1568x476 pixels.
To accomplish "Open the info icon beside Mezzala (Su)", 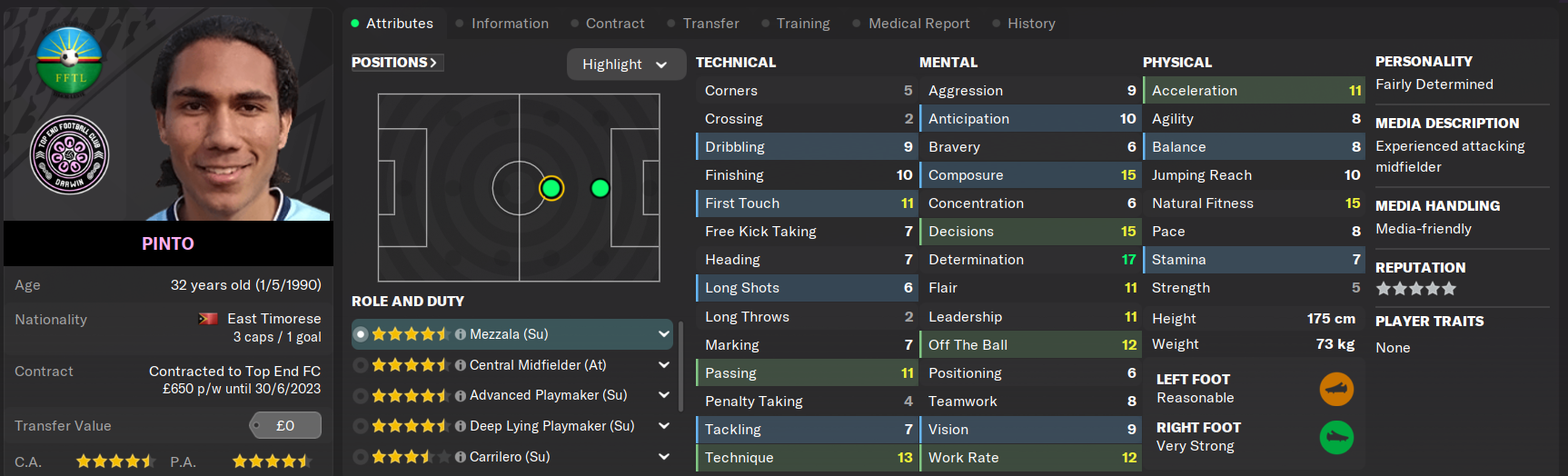I will [461, 334].
